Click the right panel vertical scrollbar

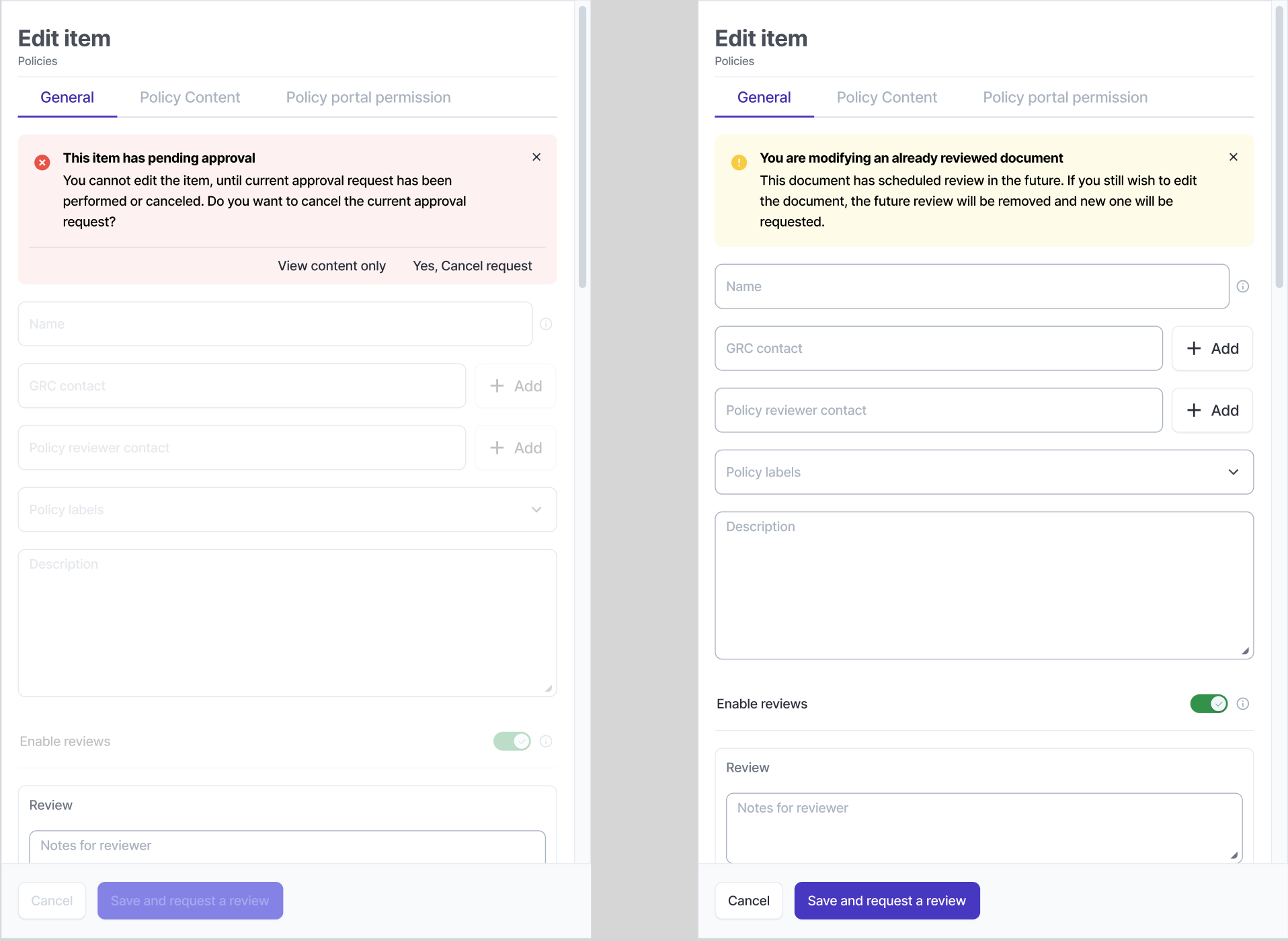(x=1279, y=148)
